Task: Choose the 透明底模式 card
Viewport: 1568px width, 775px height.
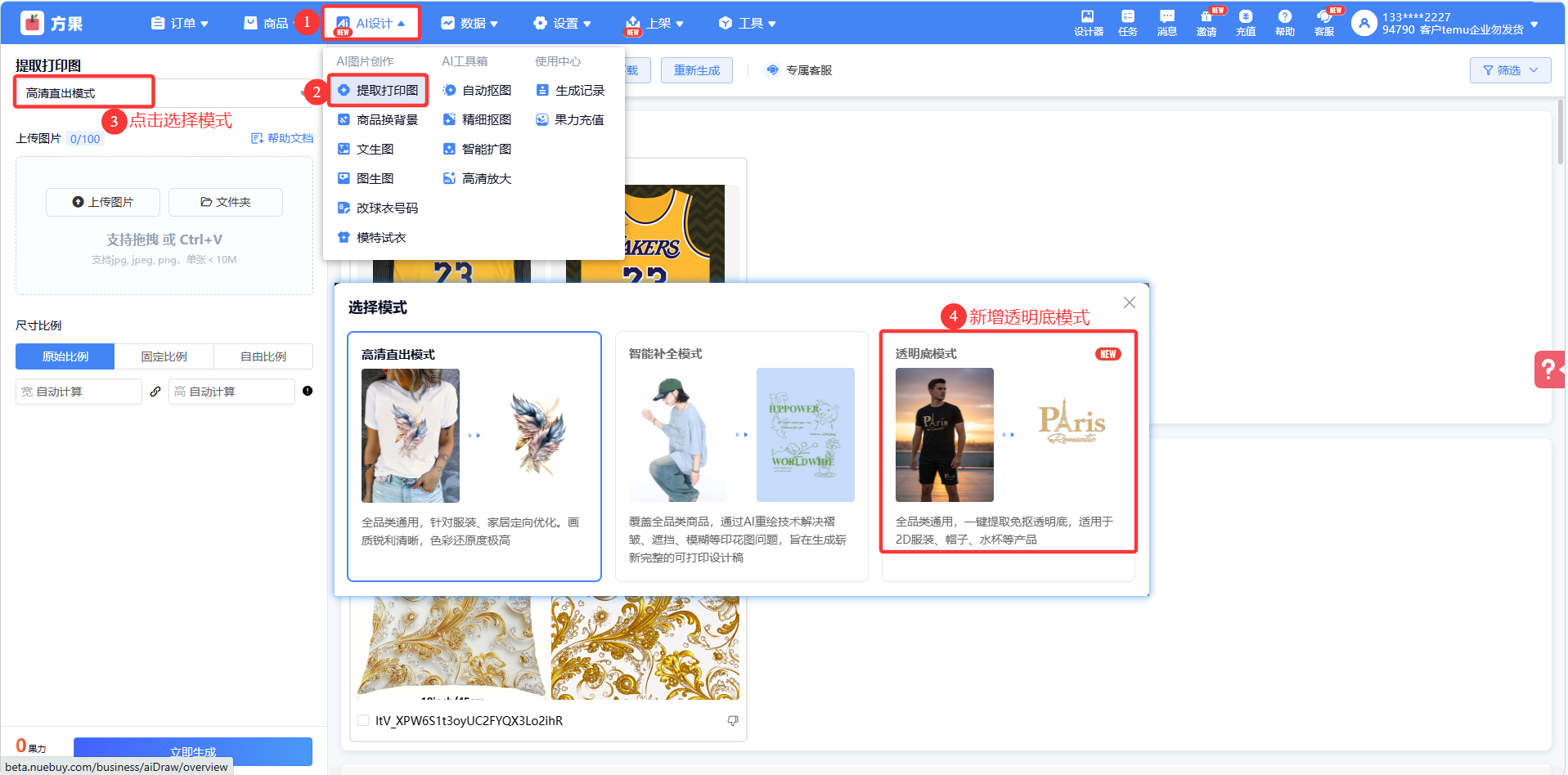Action: coord(1009,456)
